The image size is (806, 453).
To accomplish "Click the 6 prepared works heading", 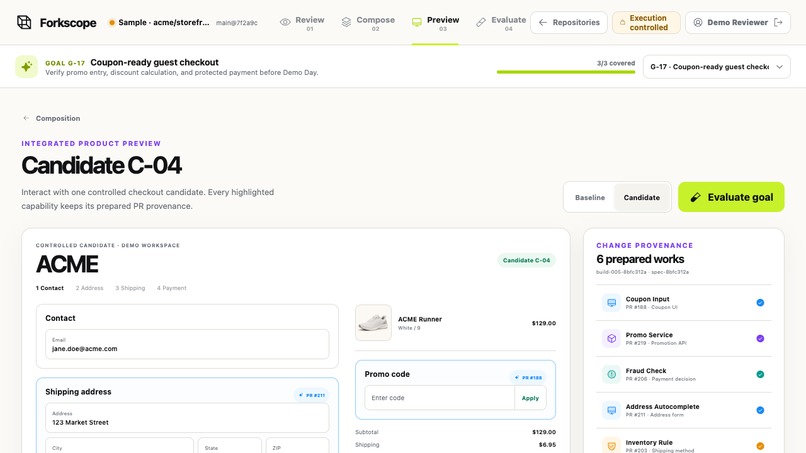I will coord(640,259).
